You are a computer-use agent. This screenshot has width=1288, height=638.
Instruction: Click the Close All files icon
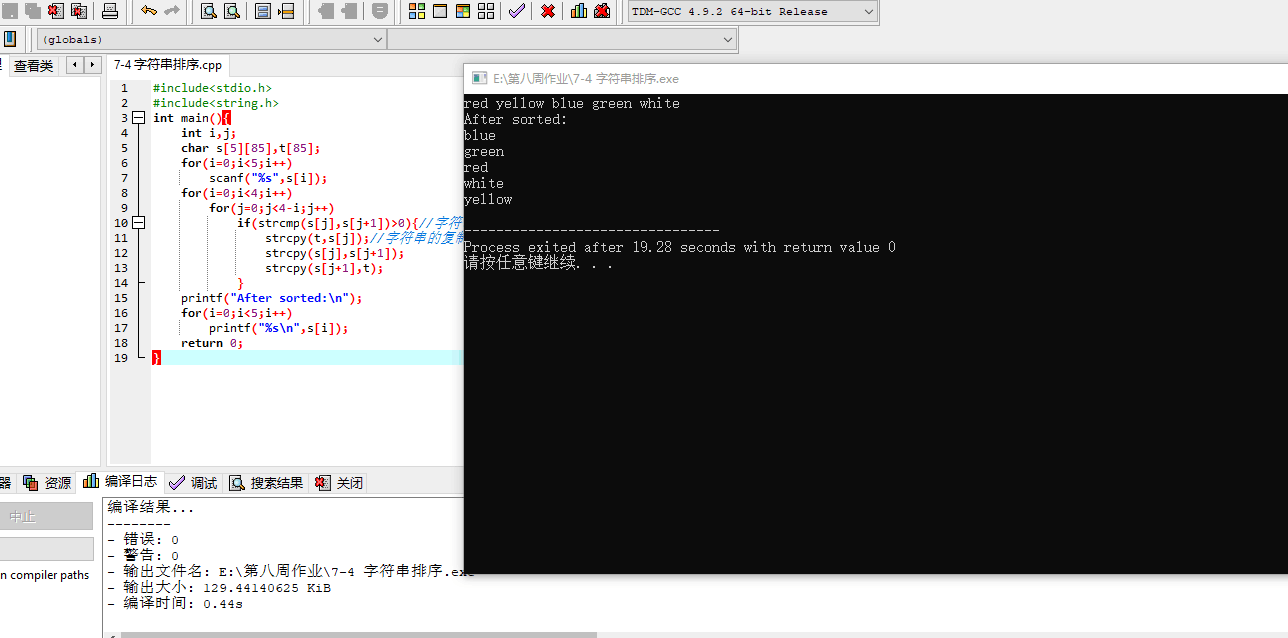pyautogui.click(x=79, y=11)
